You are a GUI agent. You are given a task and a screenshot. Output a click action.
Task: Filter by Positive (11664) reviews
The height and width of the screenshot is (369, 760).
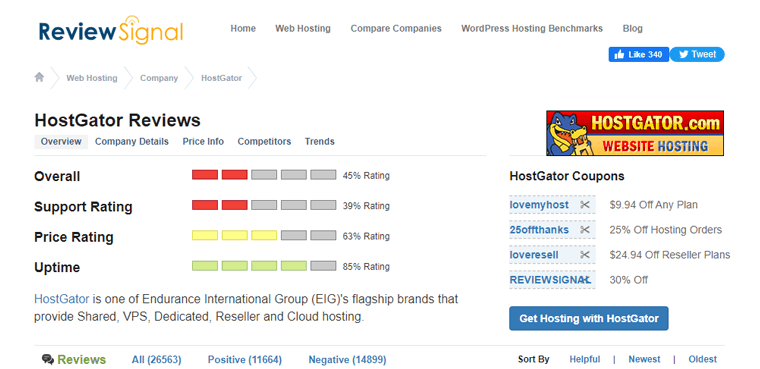pos(245,360)
